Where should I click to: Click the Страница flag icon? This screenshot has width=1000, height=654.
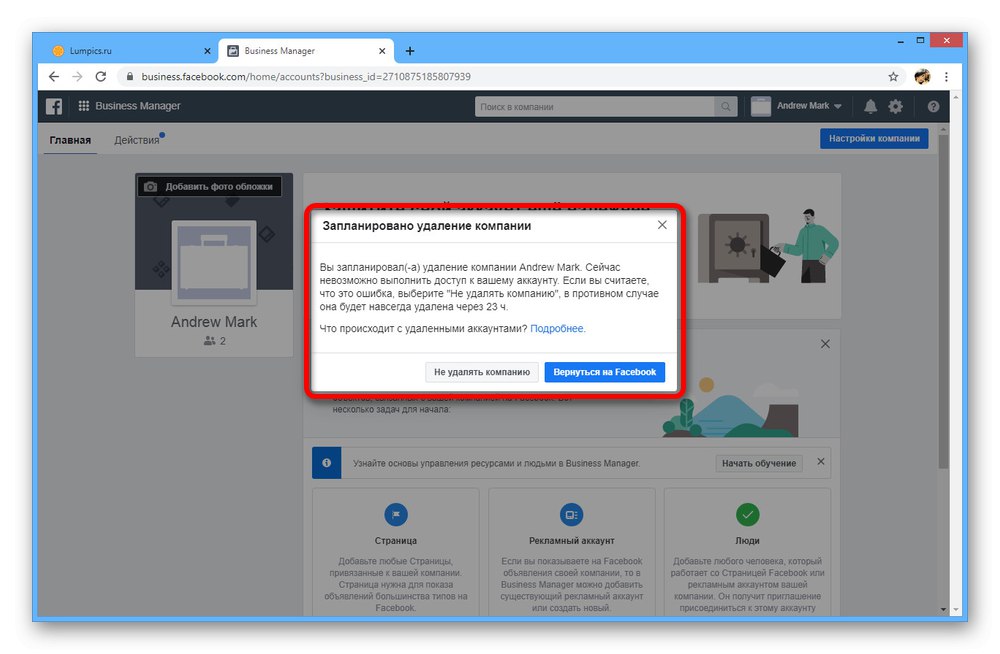(x=396, y=514)
